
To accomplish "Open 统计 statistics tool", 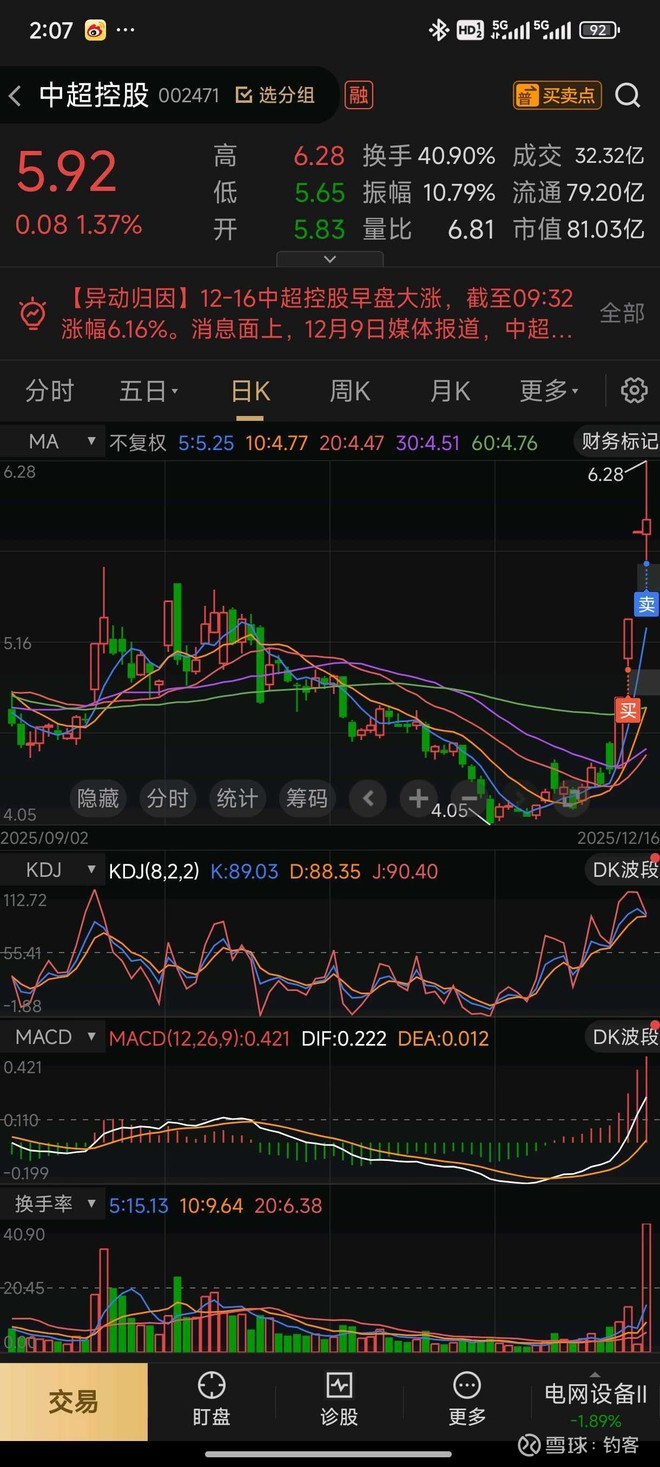I will pos(236,798).
